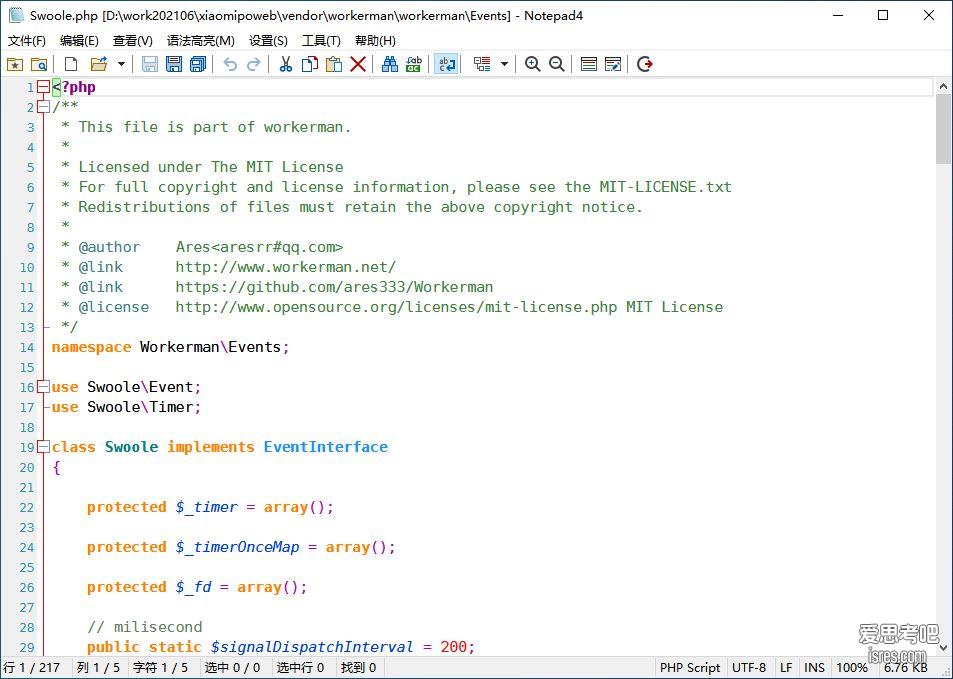Click the scrollbar down arrow
This screenshot has height=679, width=953.
(943, 648)
